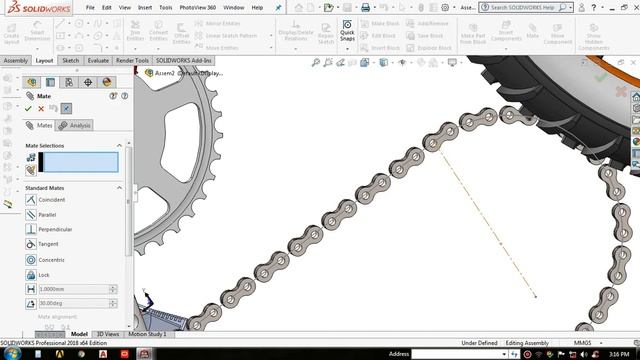The height and width of the screenshot is (360, 640).
Task: Open the 3D Views bottom tab
Action: (108, 334)
